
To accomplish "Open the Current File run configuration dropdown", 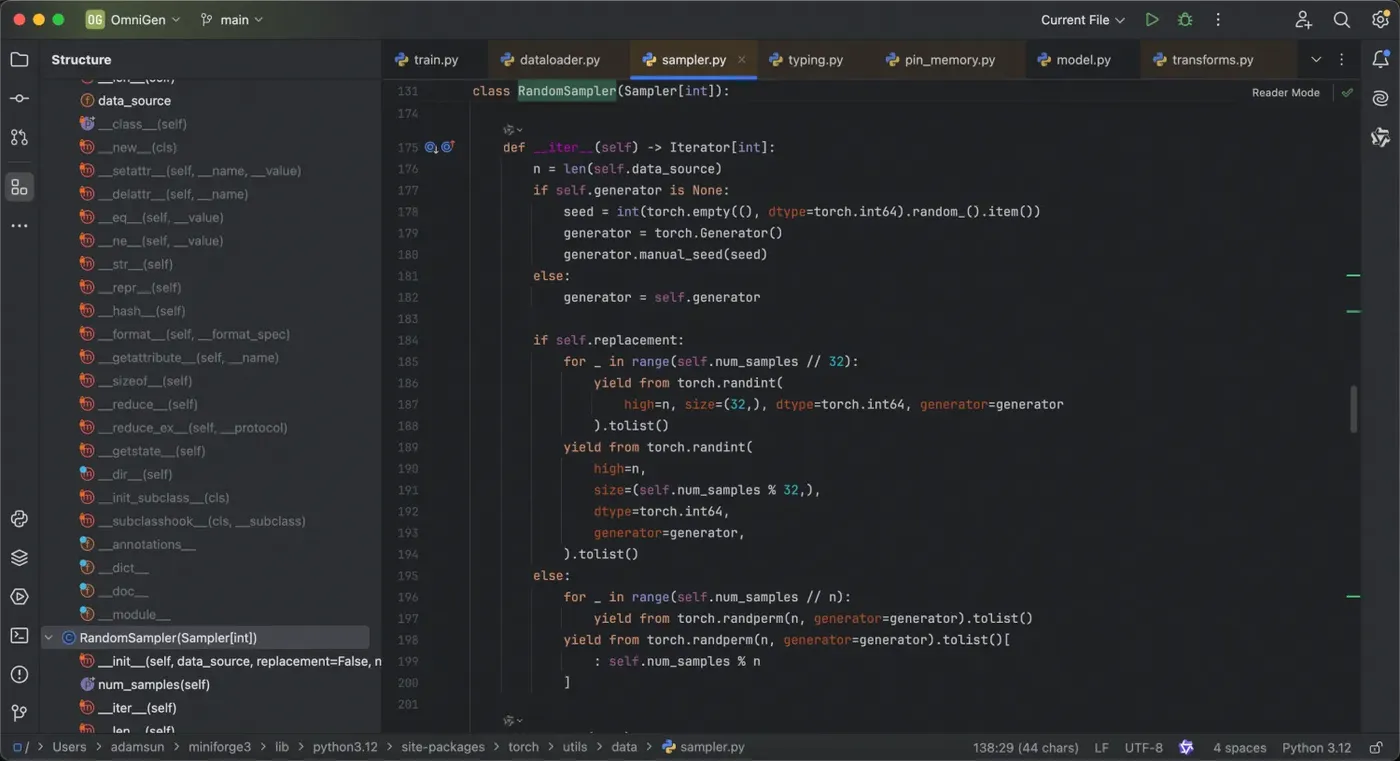I will (1083, 20).
